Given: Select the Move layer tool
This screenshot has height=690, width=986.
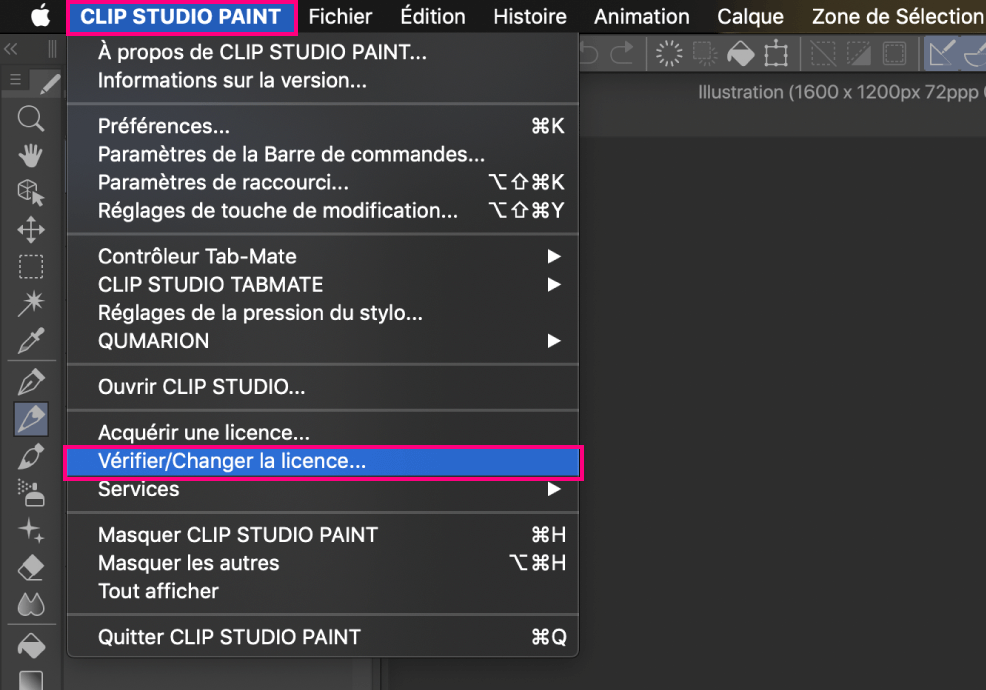Looking at the screenshot, I should (x=31, y=230).
